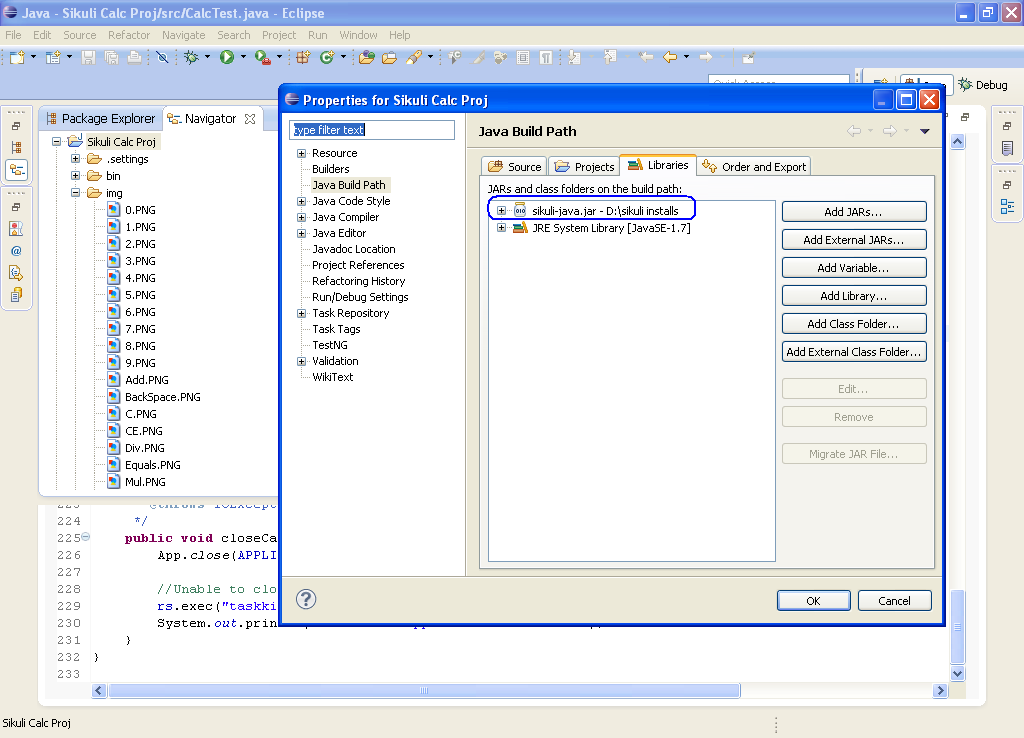Print the current document
The height and width of the screenshot is (738, 1024).
tap(133, 57)
